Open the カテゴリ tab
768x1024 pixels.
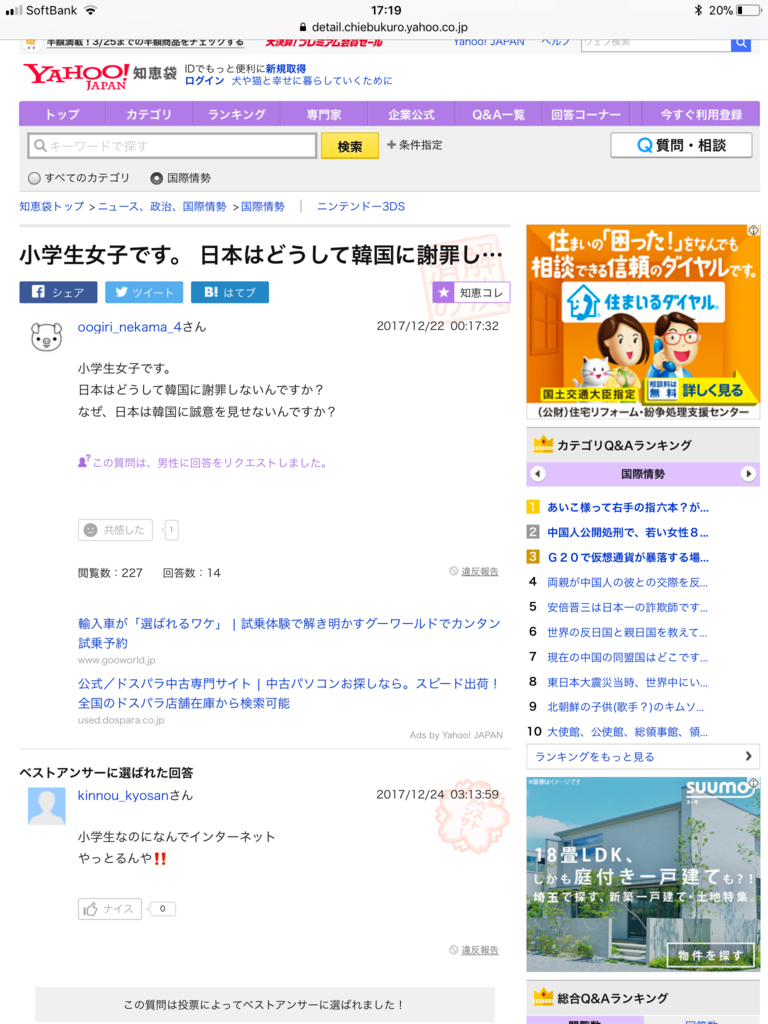[149, 114]
